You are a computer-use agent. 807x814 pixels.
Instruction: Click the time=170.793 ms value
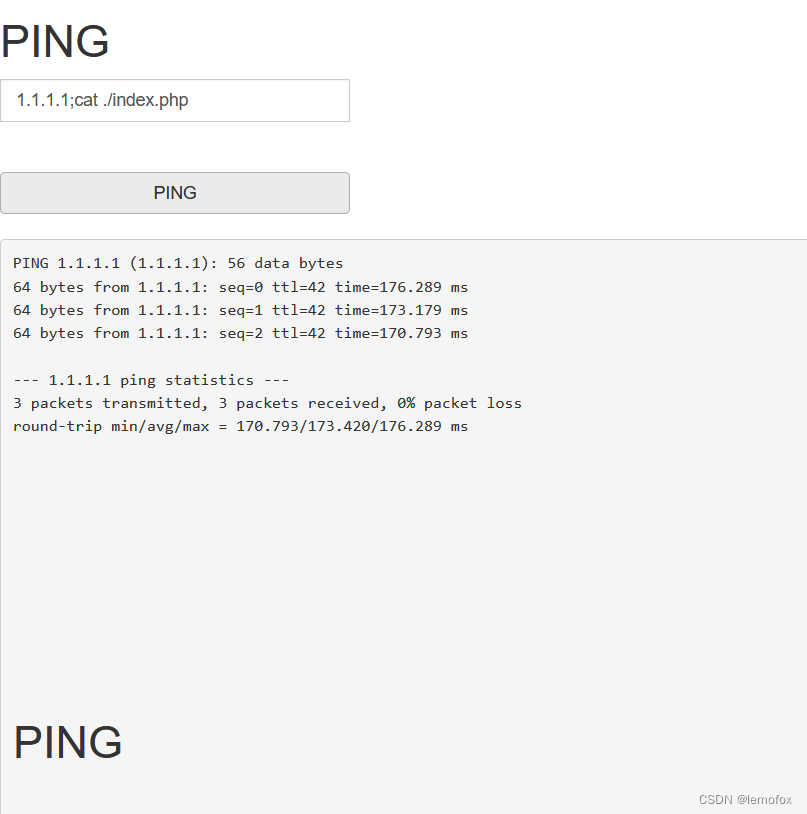pyautogui.click(x=401, y=333)
